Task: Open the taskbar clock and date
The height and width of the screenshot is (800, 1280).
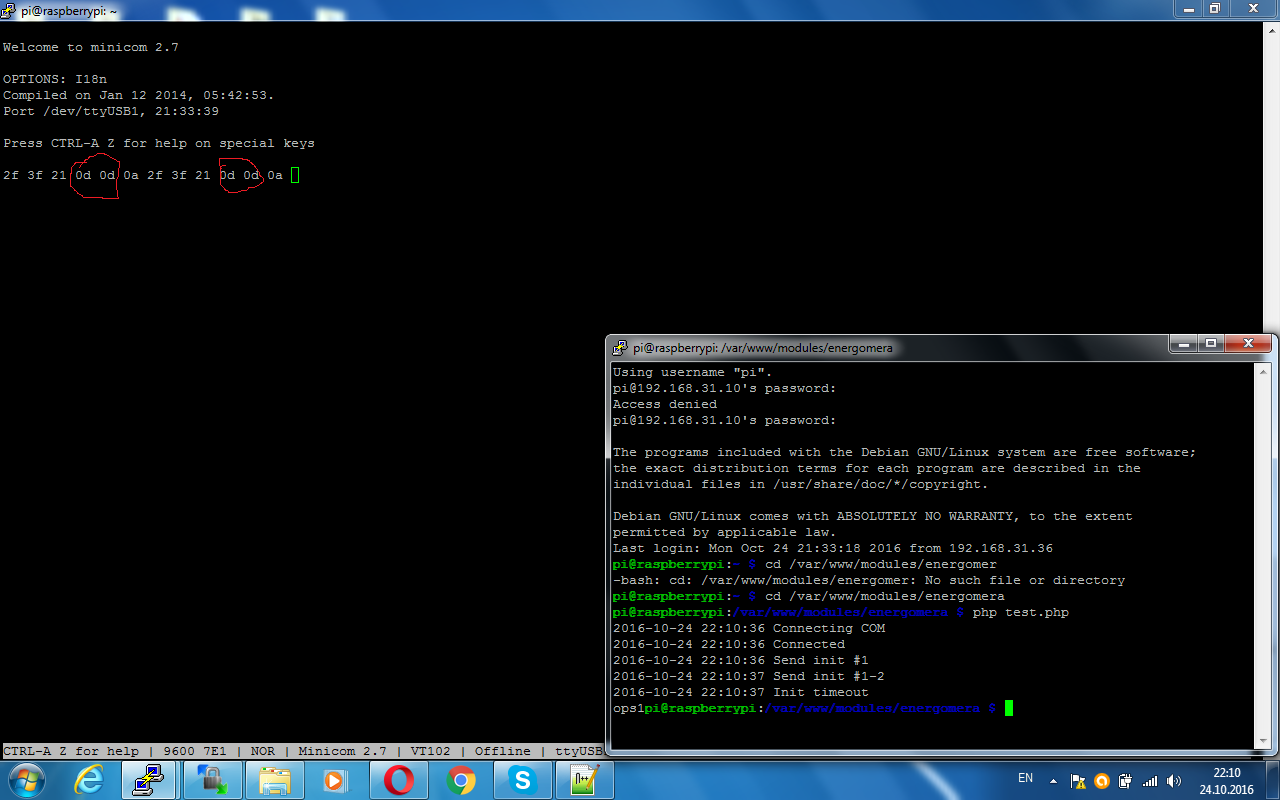Action: pyautogui.click(x=1226, y=780)
